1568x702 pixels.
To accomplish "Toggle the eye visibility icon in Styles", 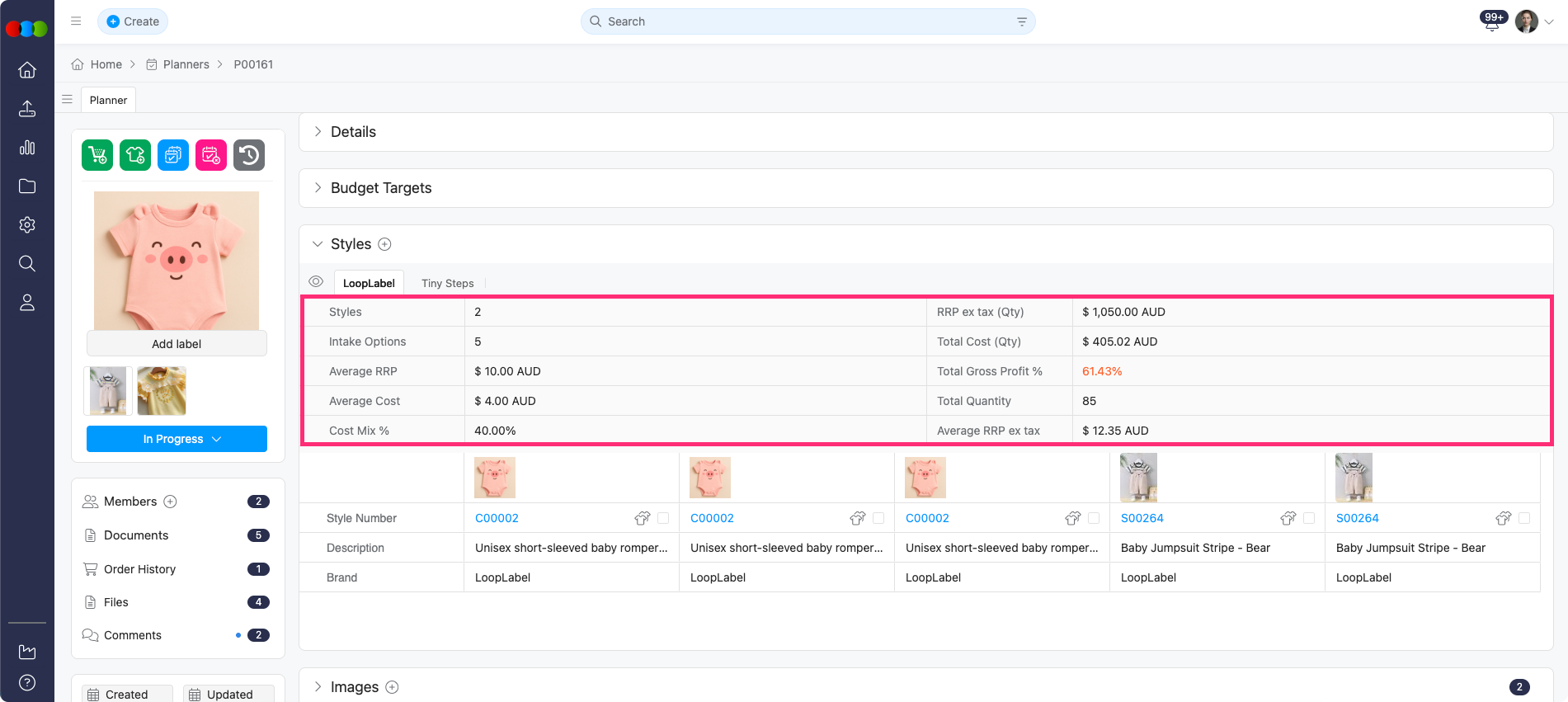I will 316,282.
